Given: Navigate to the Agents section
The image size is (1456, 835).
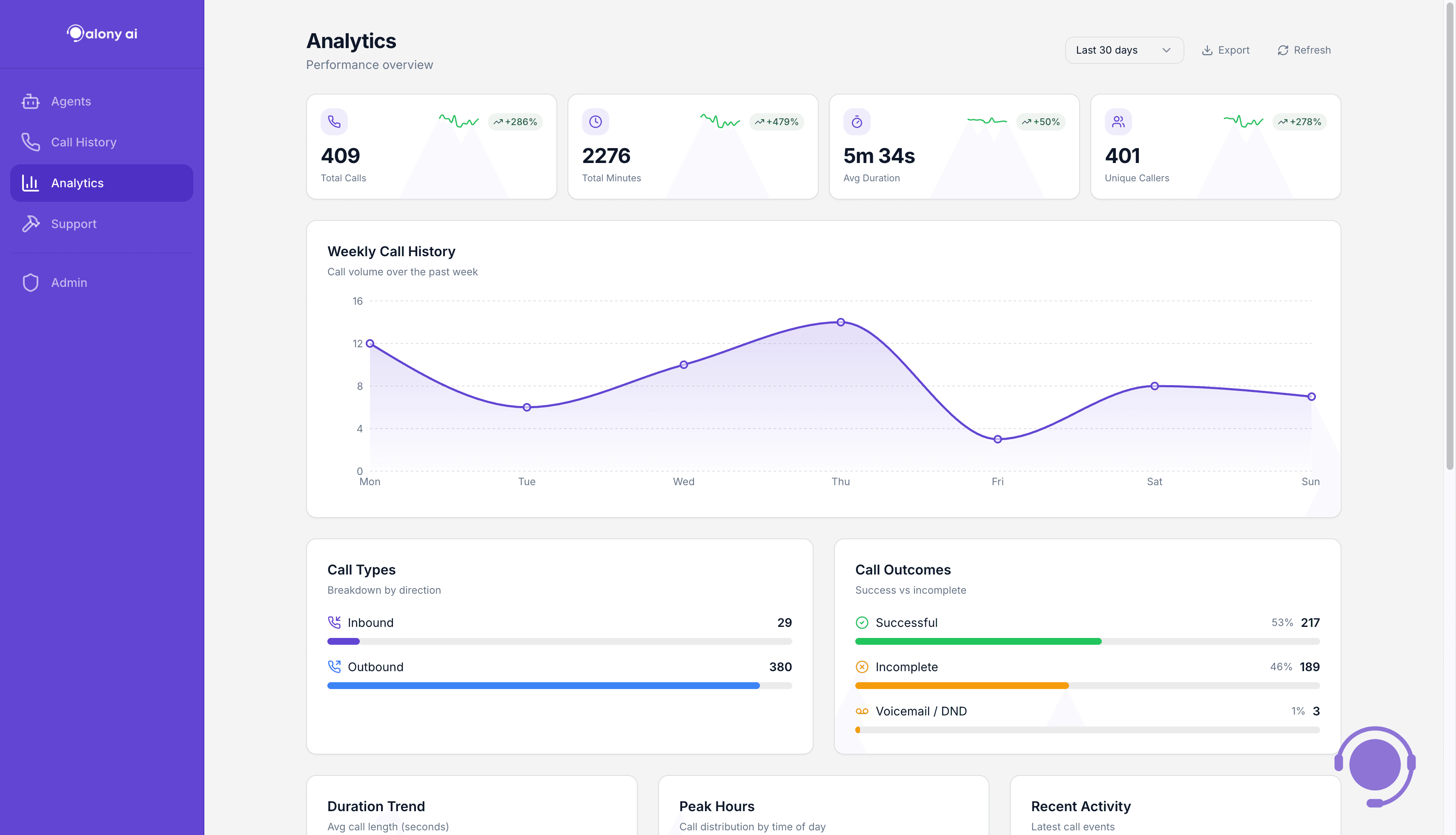Looking at the screenshot, I should click(x=71, y=101).
